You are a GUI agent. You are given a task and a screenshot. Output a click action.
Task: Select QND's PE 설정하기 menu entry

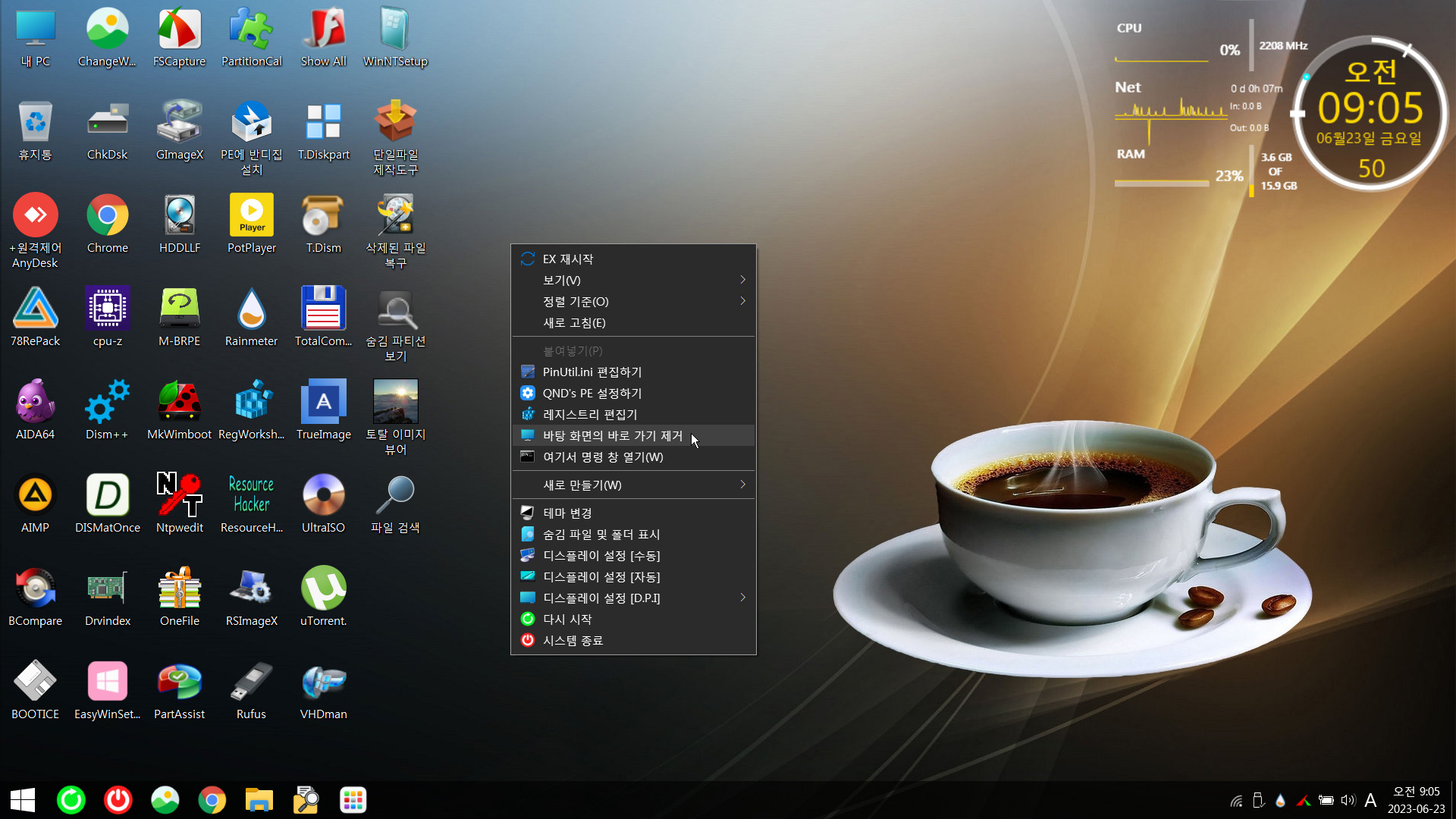pos(633,393)
